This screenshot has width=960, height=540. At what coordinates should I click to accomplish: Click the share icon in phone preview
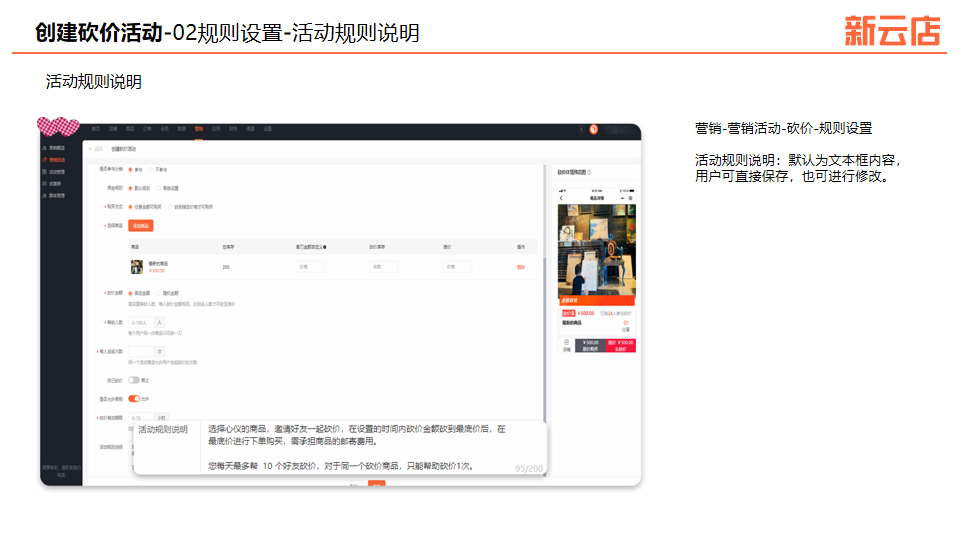pyautogui.click(x=626, y=323)
